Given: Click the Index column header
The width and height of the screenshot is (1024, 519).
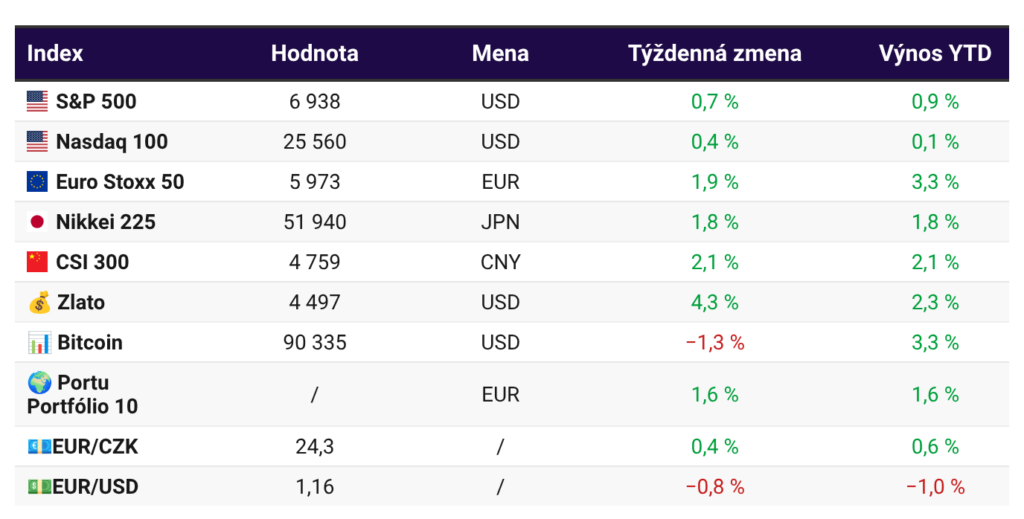Looking at the screenshot, I should [55, 54].
